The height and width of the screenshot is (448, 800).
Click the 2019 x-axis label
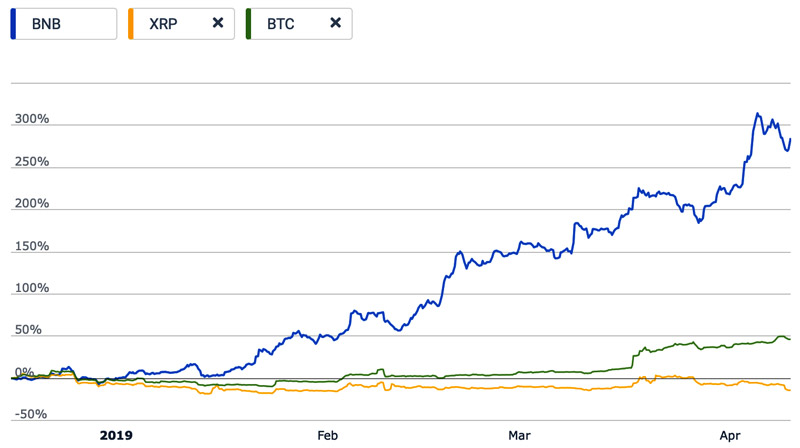click(116, 436)
